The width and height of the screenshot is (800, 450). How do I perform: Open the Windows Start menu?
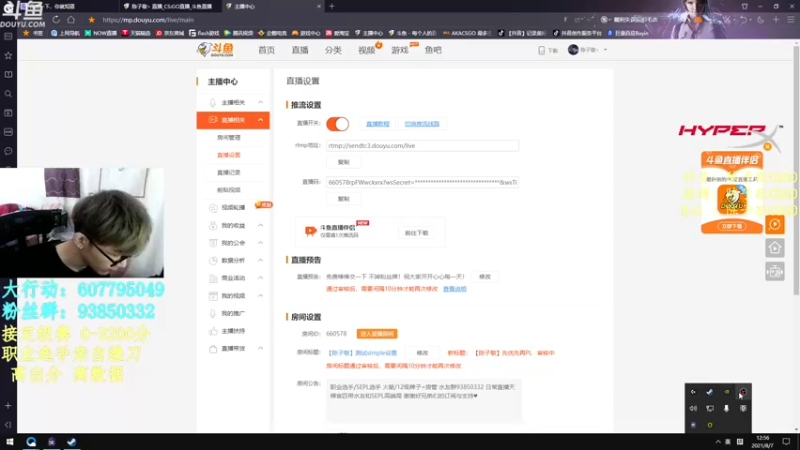click(x=9, y=442)
